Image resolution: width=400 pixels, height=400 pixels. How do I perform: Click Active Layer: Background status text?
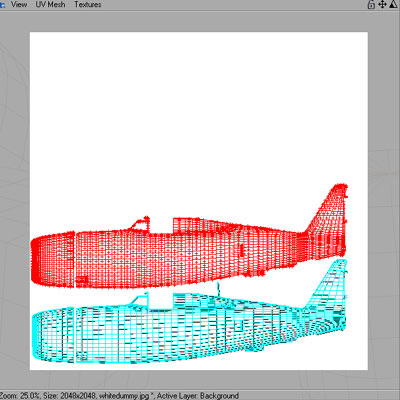pyautogui.click(x=198, y=396)
